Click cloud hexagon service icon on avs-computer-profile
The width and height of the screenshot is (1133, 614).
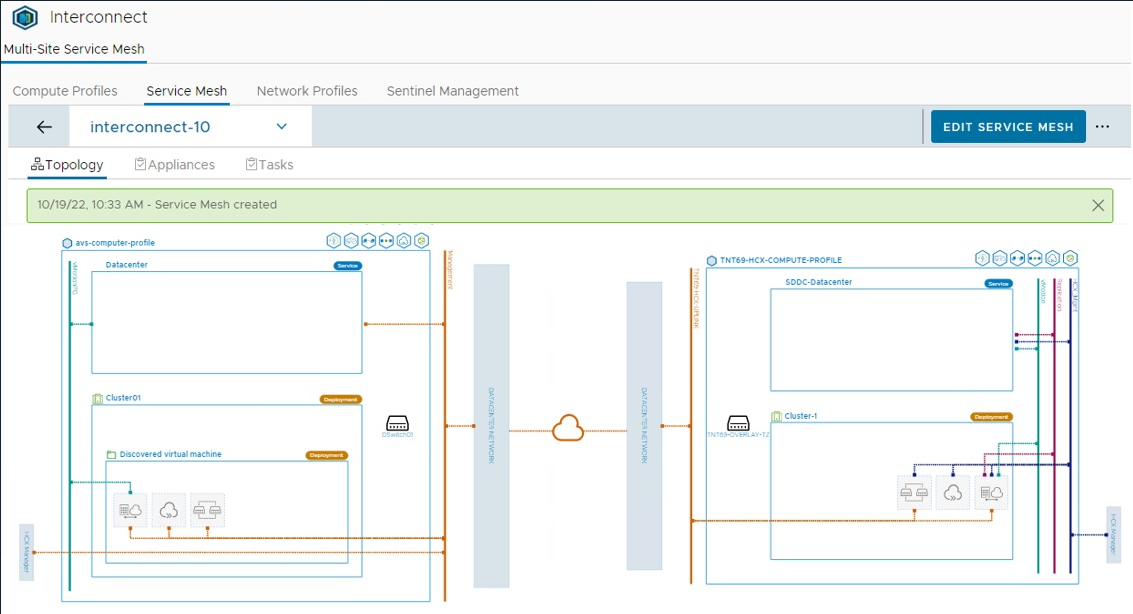coord(404,241)
